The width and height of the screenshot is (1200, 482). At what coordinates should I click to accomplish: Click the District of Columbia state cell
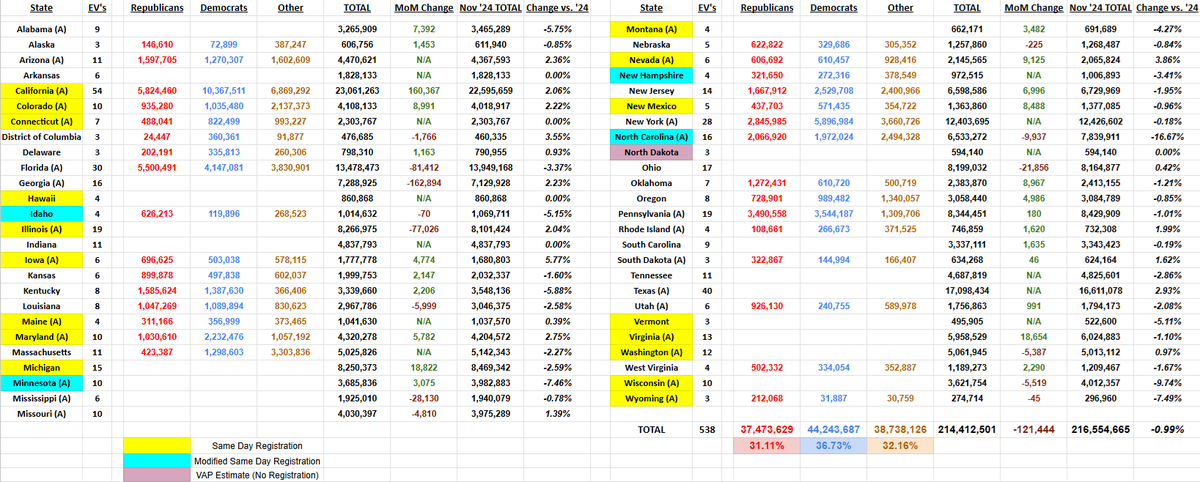tap(41, 135)
